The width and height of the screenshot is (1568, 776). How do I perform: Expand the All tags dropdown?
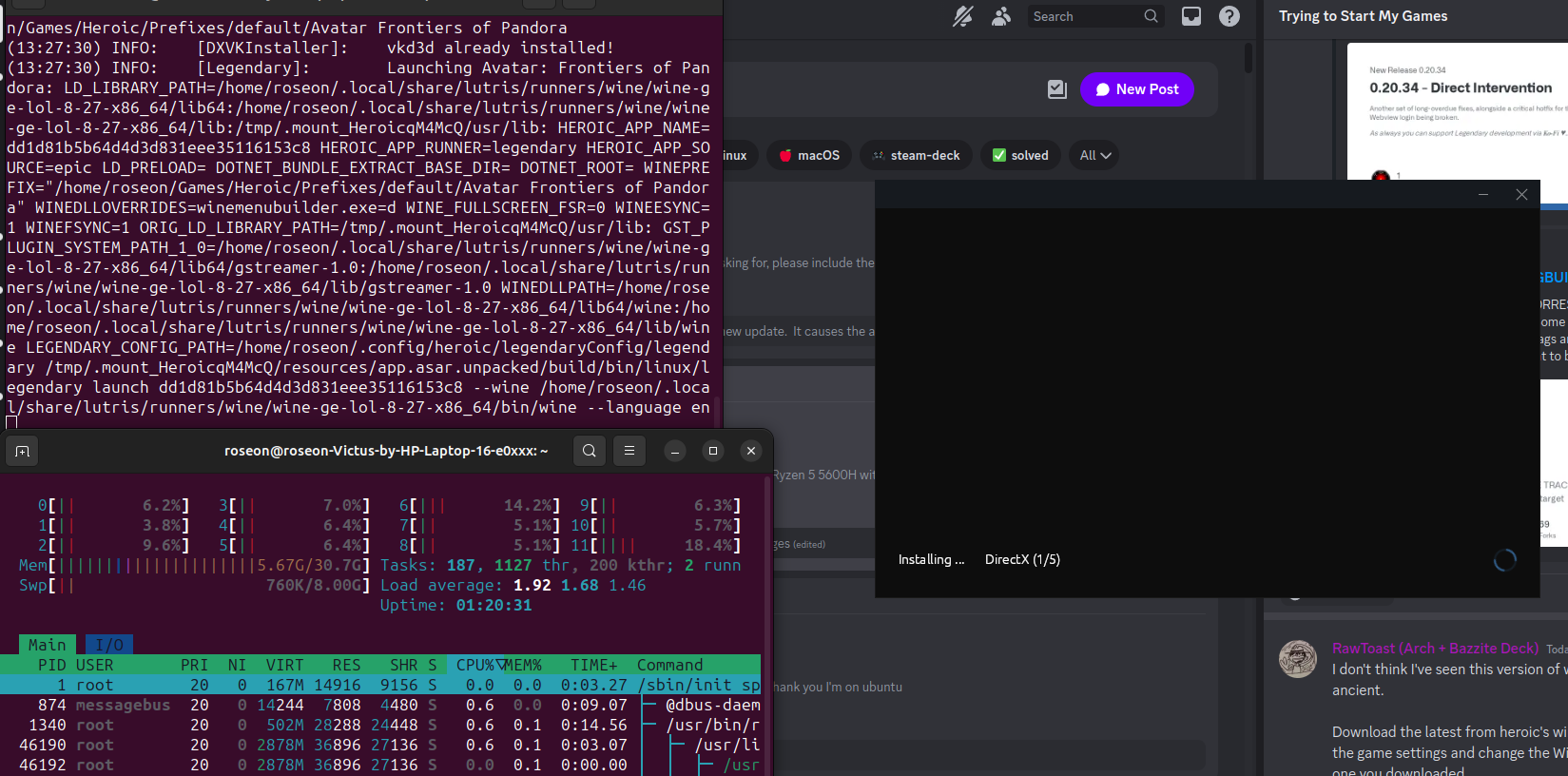(x=1094, y=155)
